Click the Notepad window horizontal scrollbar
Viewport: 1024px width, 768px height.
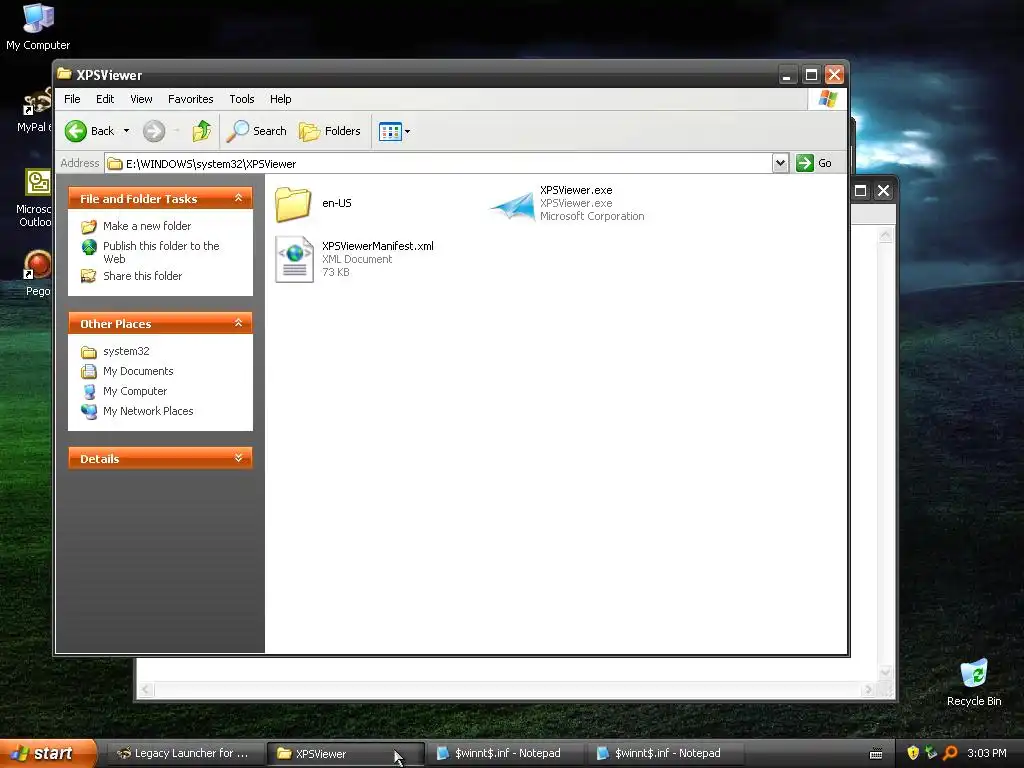click(507, 690)
